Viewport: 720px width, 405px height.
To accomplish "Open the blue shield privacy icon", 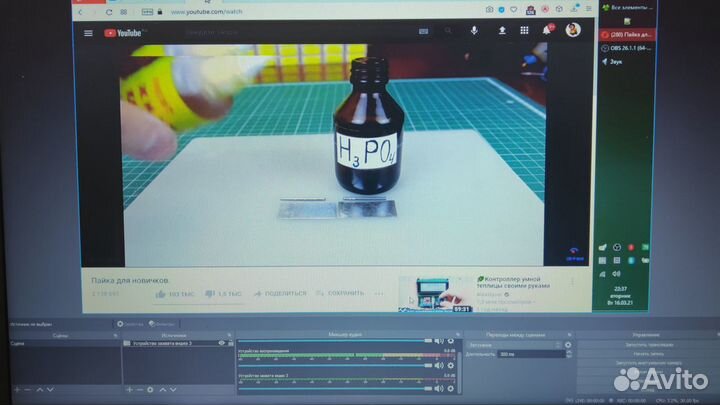I will (x=501, y=9).
